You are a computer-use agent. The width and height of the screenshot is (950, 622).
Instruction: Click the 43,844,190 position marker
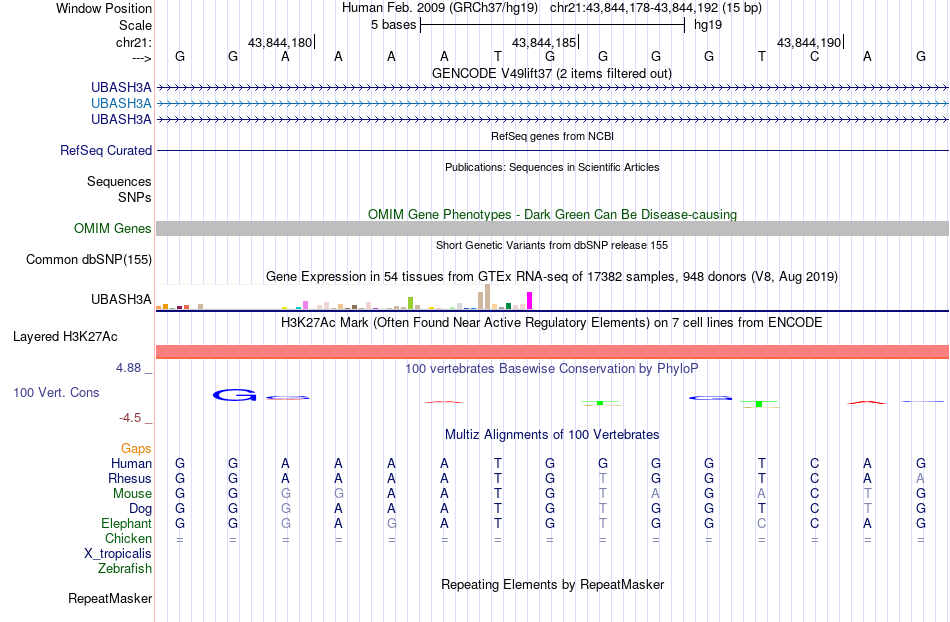tap(809, 42)
